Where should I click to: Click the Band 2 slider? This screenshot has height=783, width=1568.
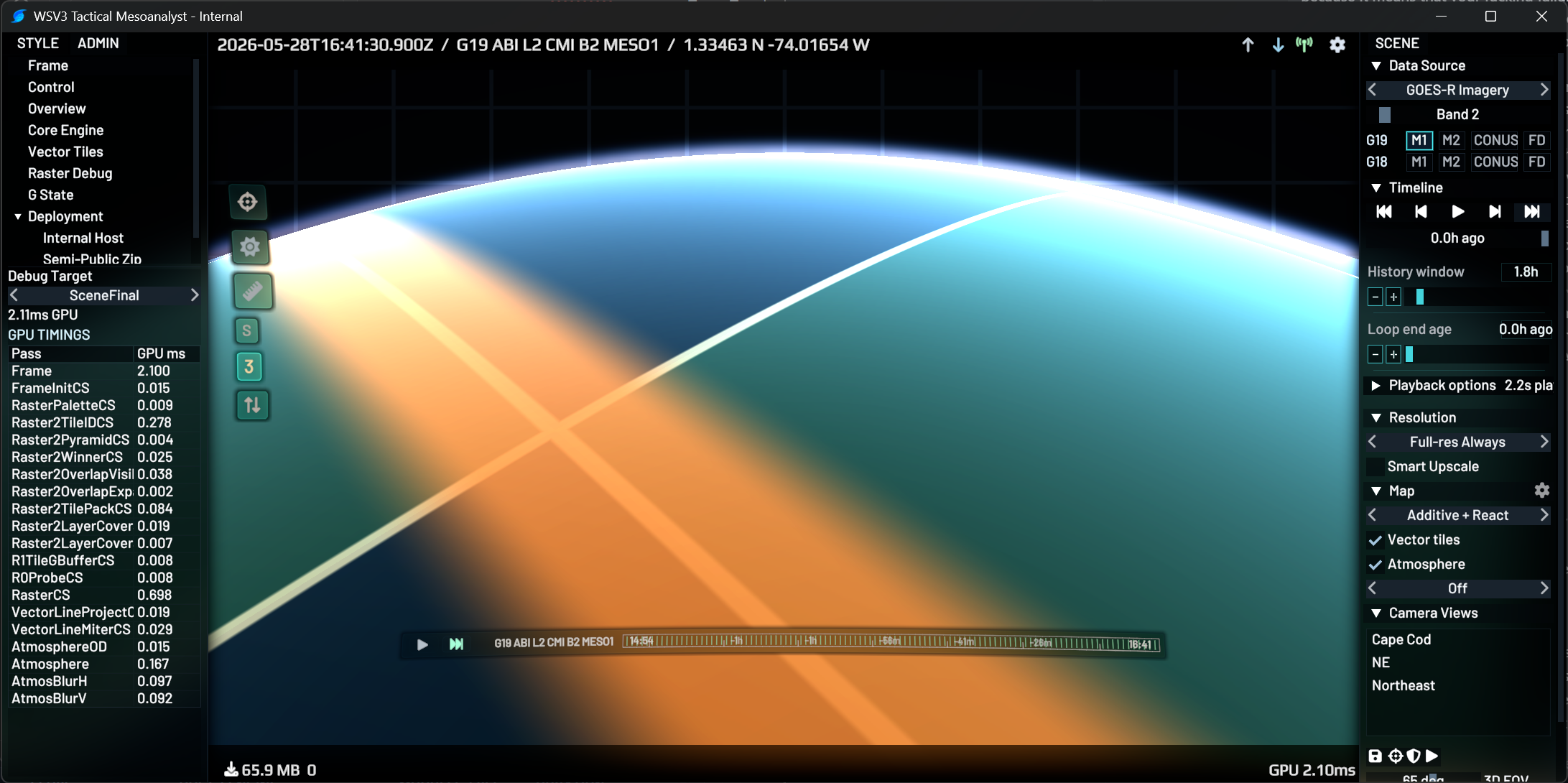(x=1457, y=114)
